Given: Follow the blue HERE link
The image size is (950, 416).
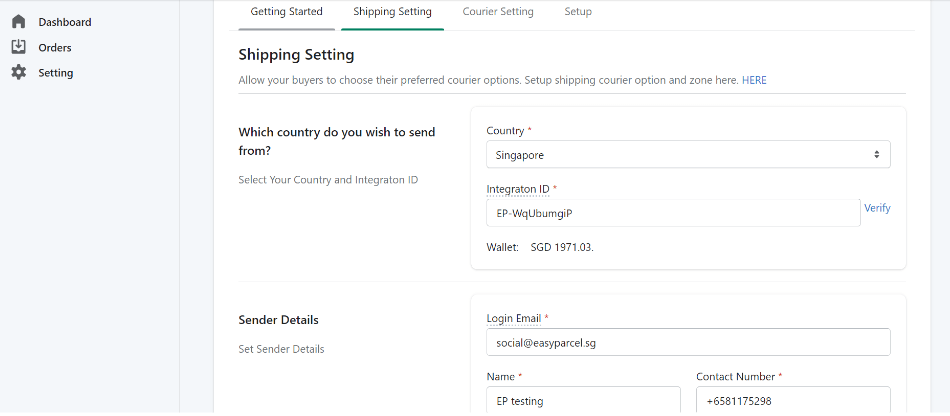Looking at the screenshot, I should pos(754,80).
